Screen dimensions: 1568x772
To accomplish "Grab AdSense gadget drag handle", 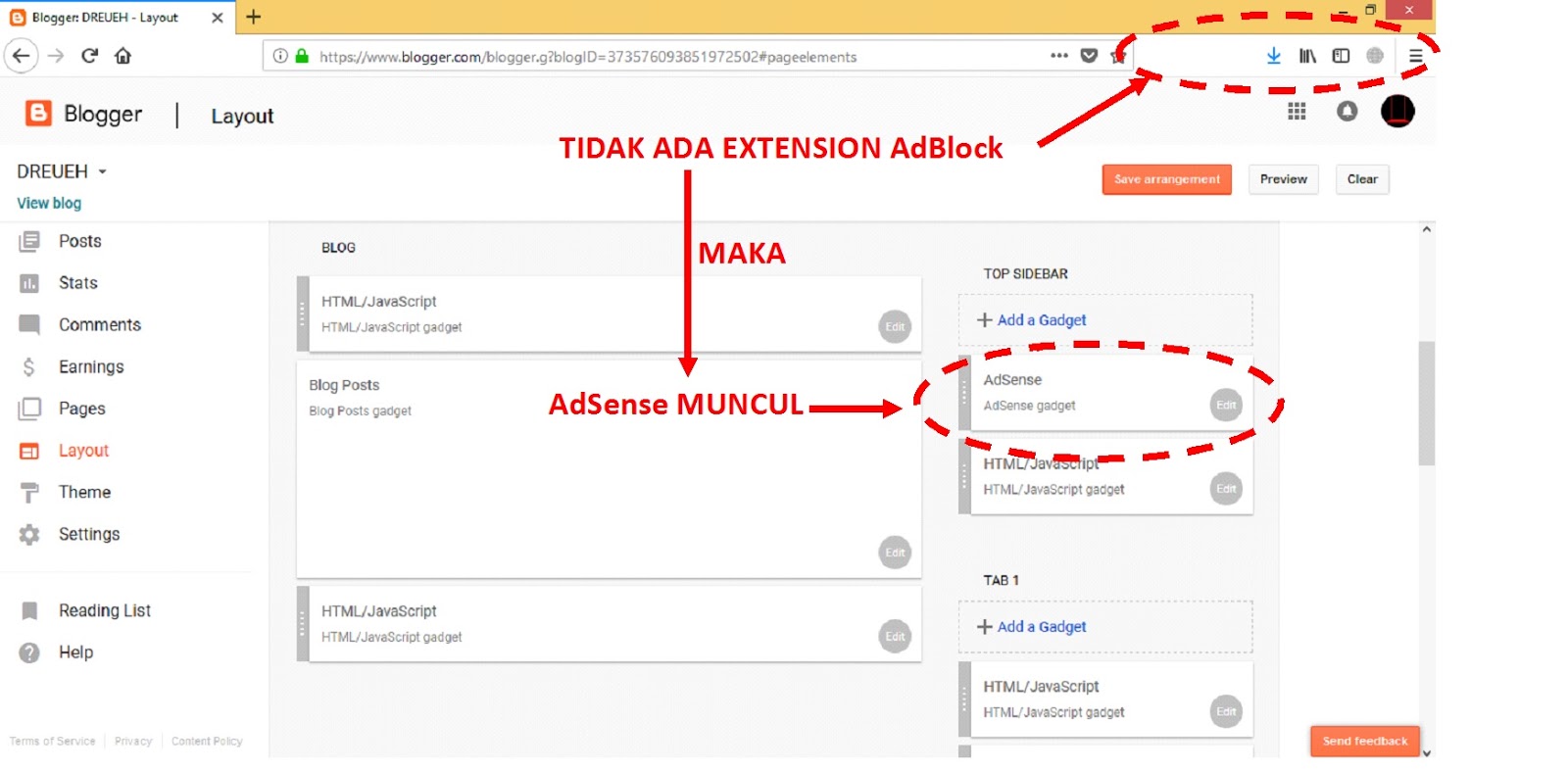I will [x=964, y=393].
